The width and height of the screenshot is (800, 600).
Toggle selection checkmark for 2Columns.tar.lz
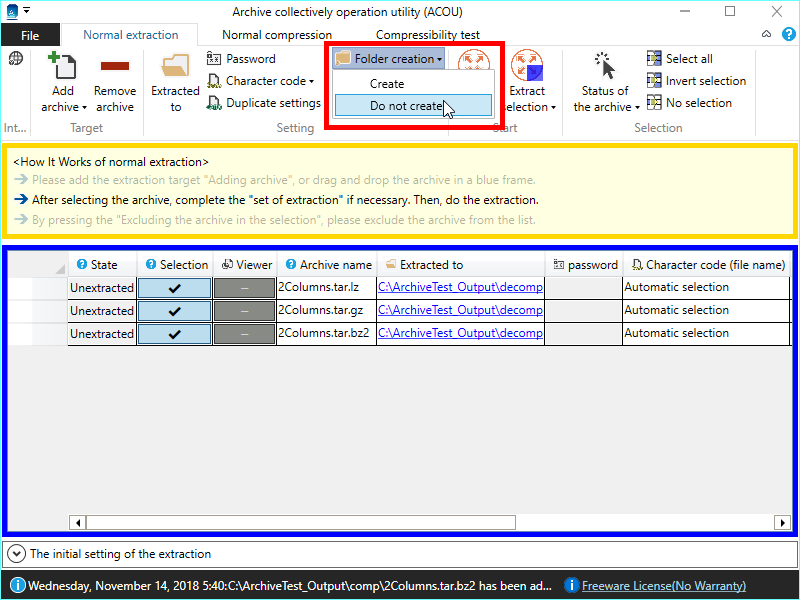[x=174, y=288]
